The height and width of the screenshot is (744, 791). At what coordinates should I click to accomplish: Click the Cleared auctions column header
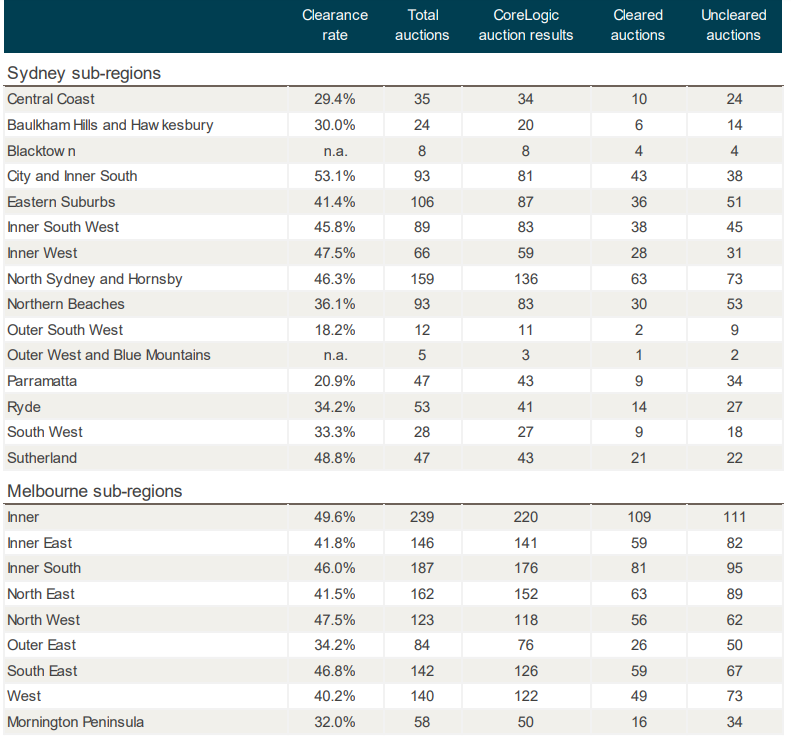click(638, 25)
